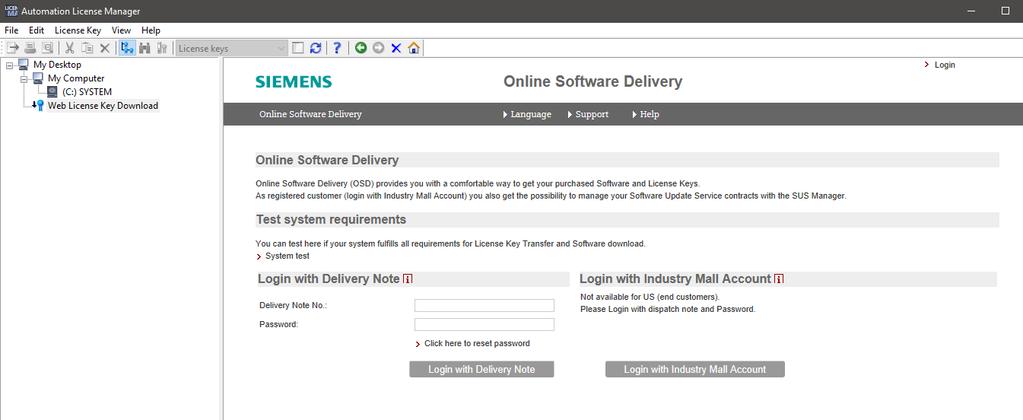Focus the Delivery Note No. field
1023x420 pixels.
tap(484, 305)
